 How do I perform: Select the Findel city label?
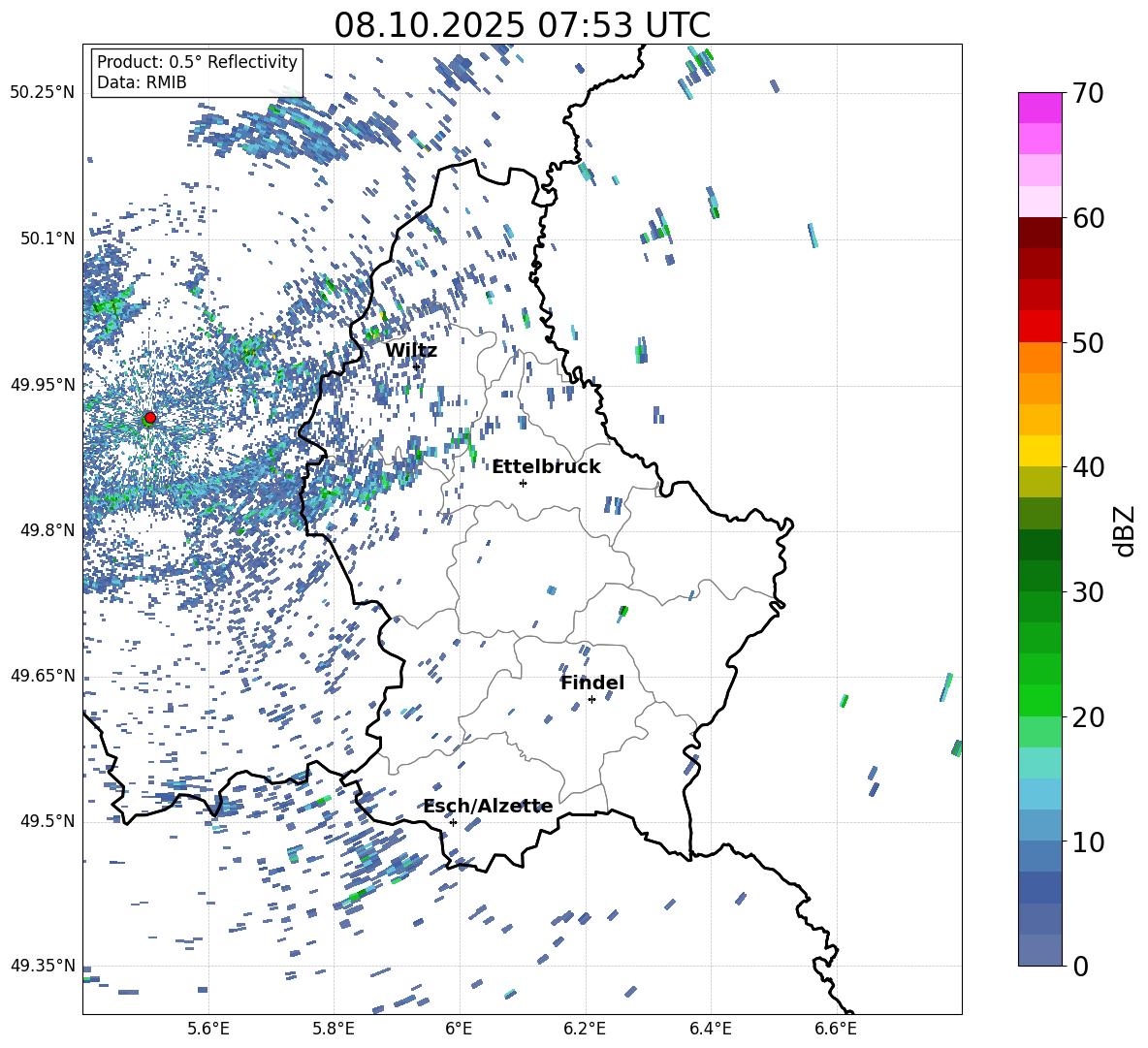click(592, 683)
